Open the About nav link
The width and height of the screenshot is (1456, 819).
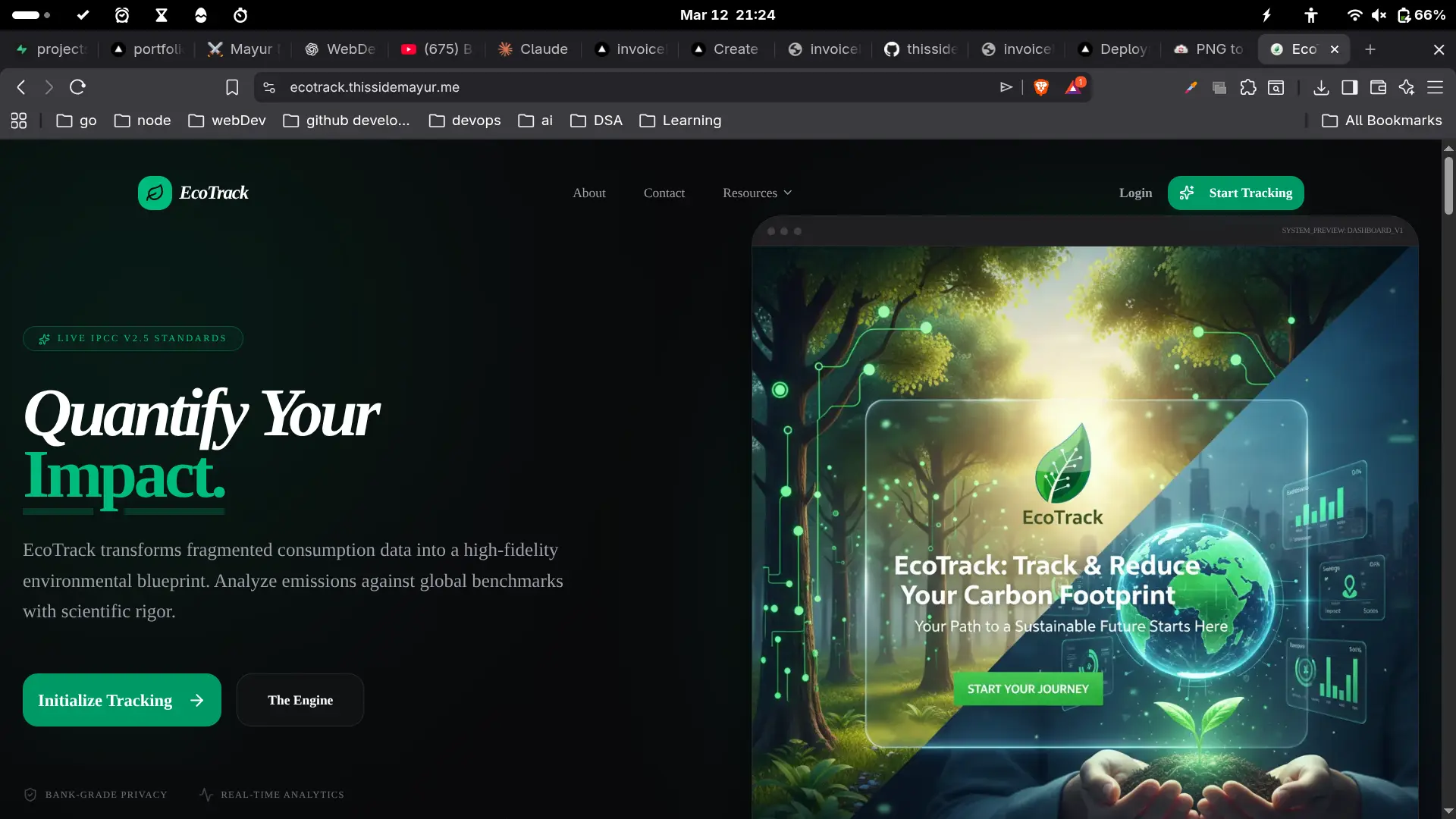pos(588,193)
